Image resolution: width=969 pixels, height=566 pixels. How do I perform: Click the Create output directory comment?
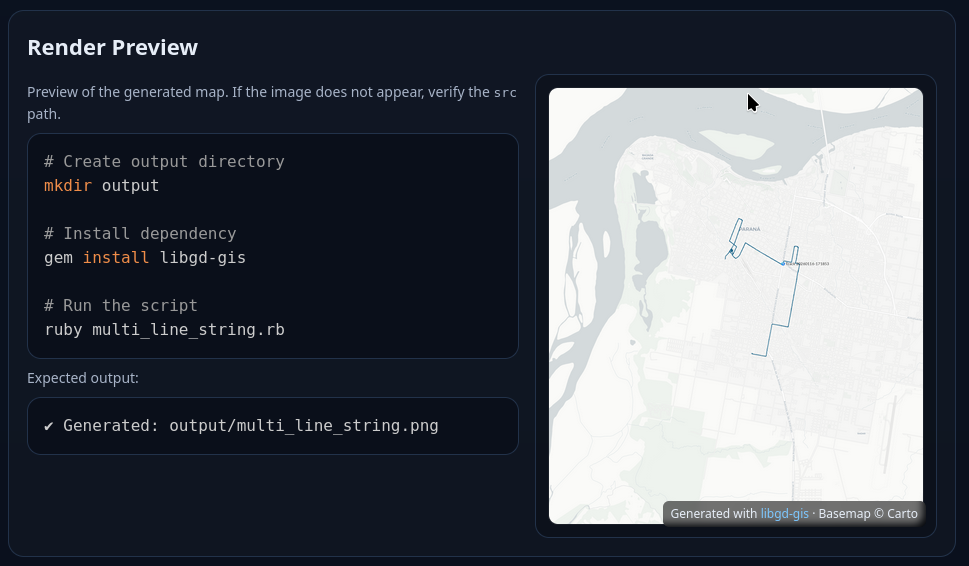point(164,162)
